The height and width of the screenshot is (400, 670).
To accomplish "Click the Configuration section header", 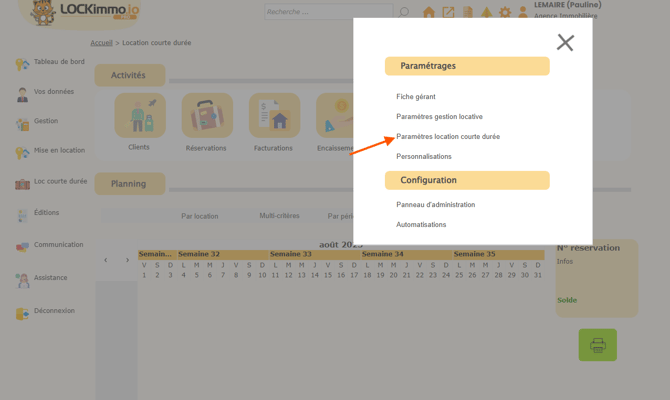I will tap(467, 180).
